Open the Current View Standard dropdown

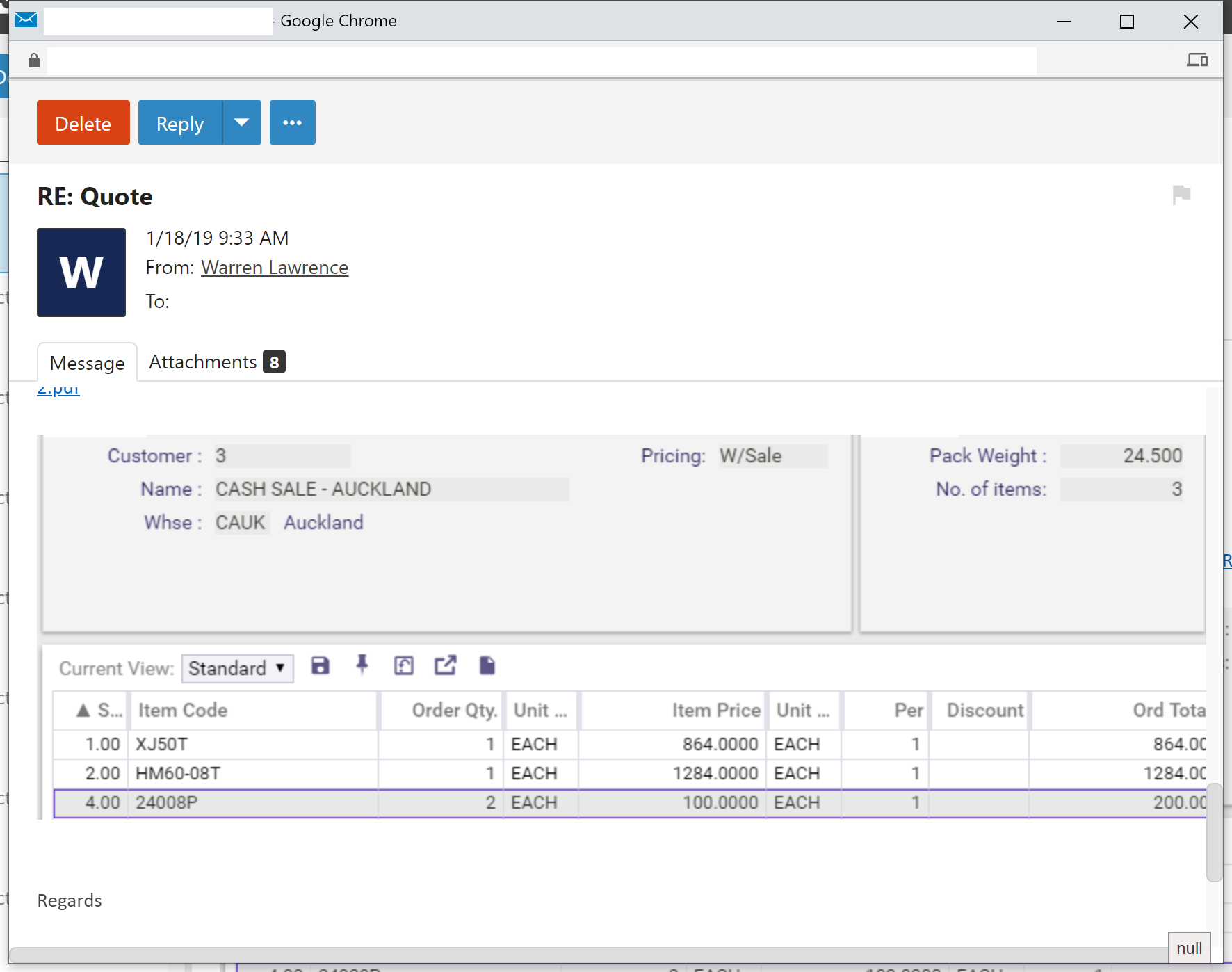pos(237,668)
